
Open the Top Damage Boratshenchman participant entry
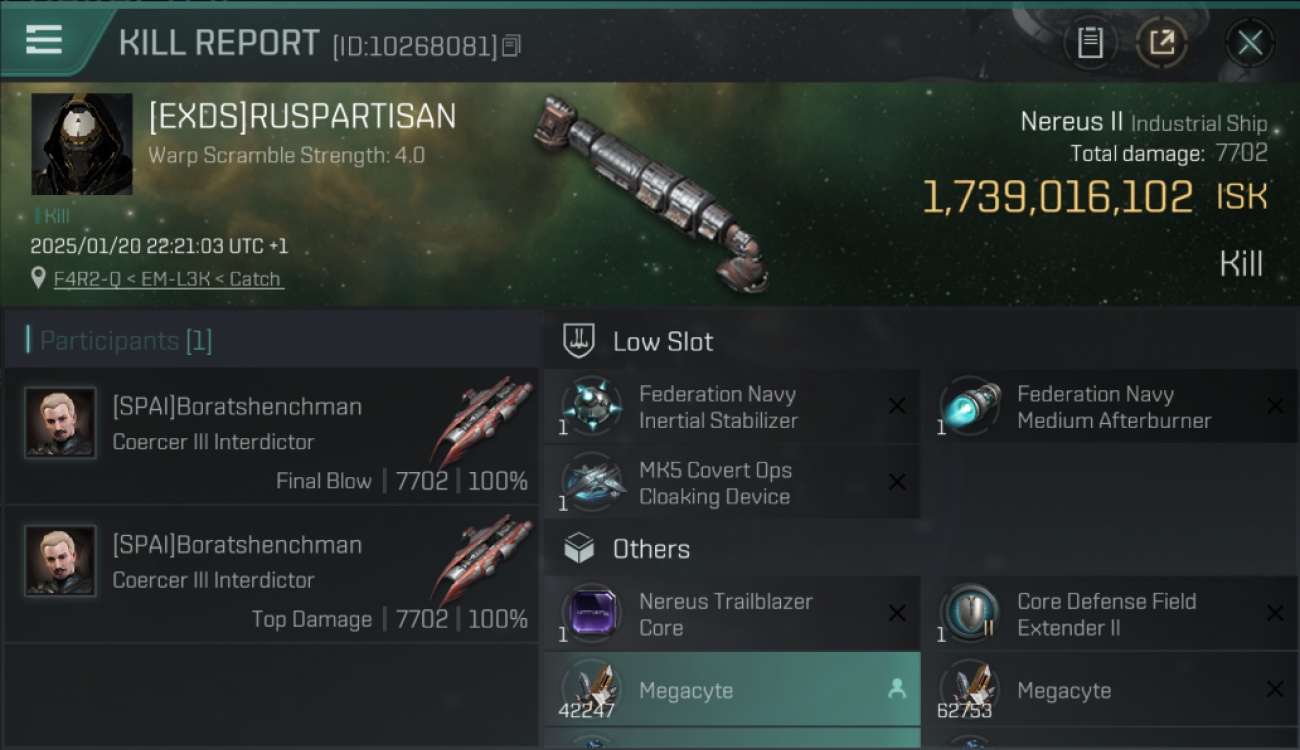pos(272,575)
